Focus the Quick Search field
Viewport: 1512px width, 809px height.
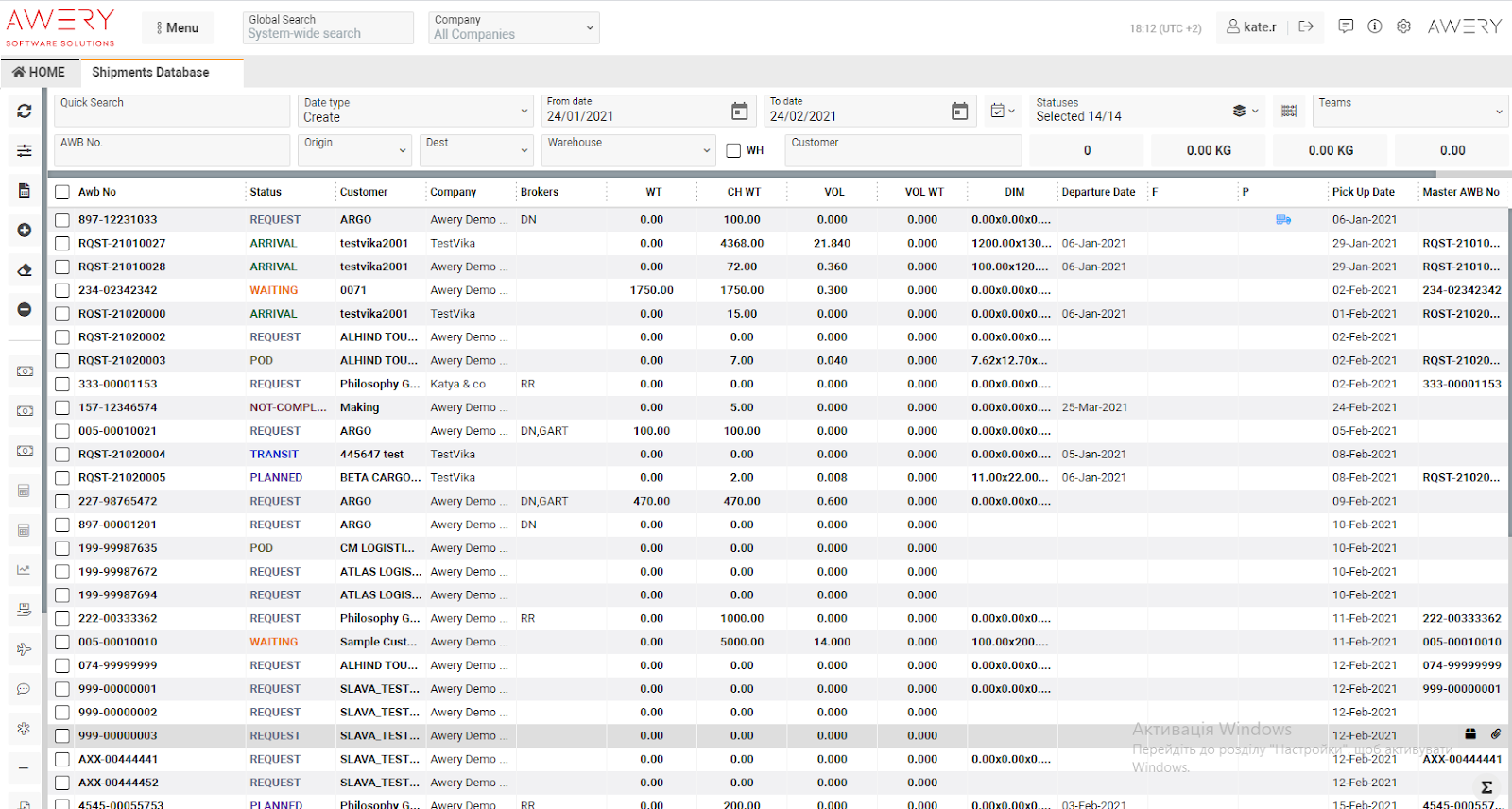click(172, 111)
